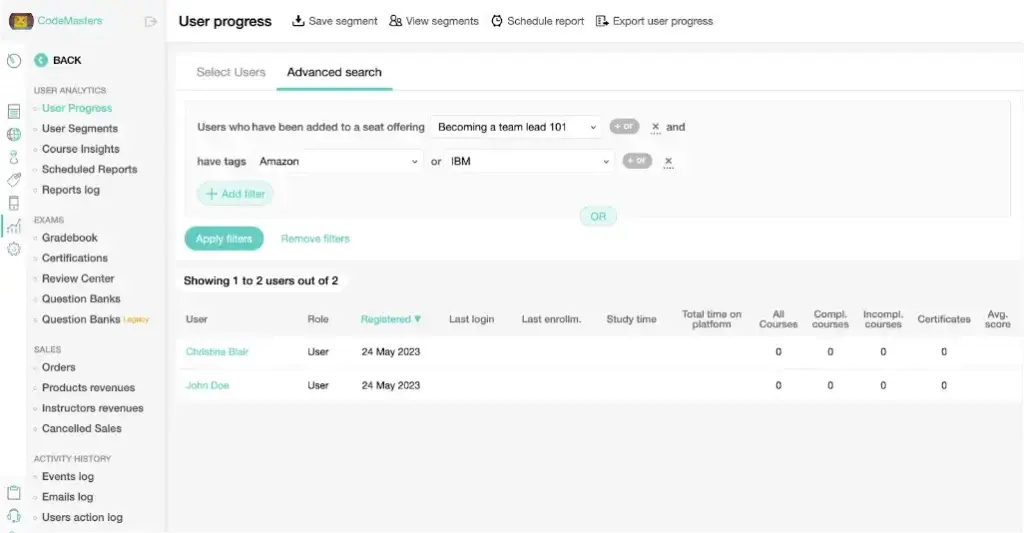This screenshot has width=1024, height=533.
Task: Open Products revenues in the sidebar
Action: pyautogui.click(x=88, y=387)
